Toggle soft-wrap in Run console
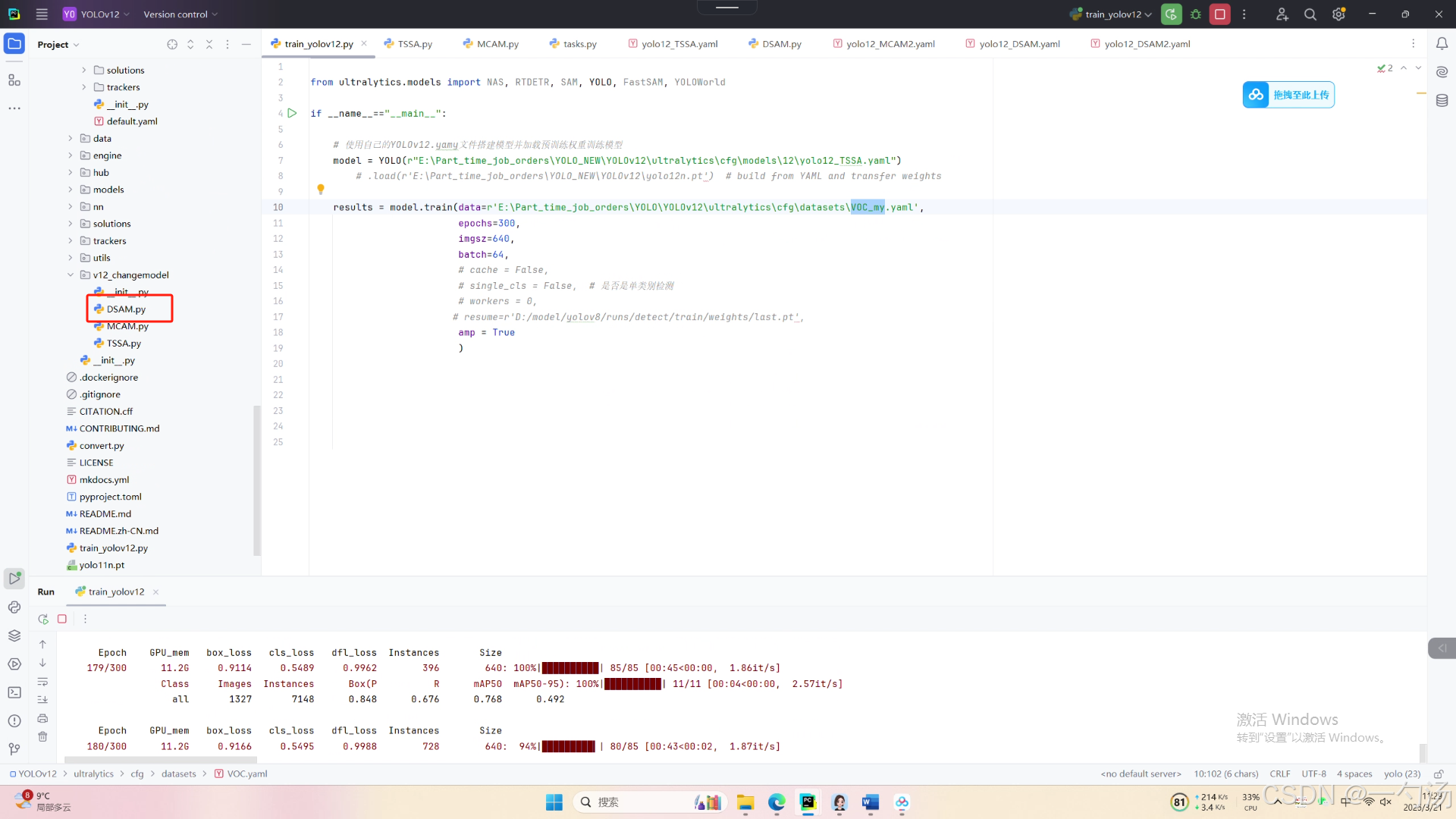The image size is (1456, 819). (42, 681)
